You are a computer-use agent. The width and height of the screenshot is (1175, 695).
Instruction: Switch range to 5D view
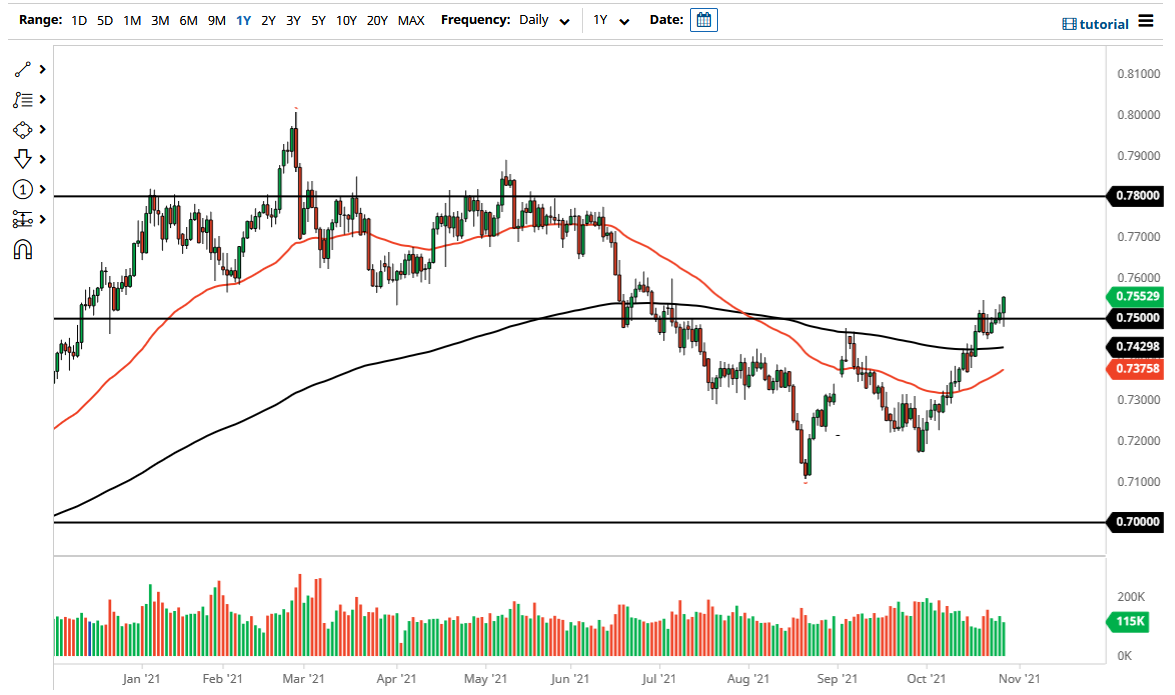[x=104, y=20]
